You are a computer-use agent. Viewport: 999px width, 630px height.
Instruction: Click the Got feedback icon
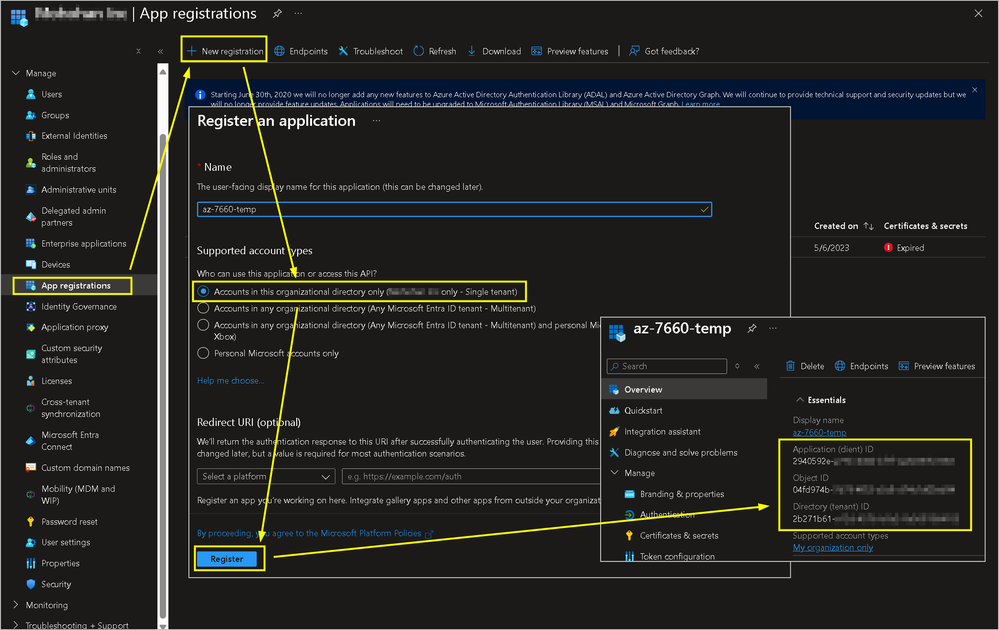[x=634, y=51]
